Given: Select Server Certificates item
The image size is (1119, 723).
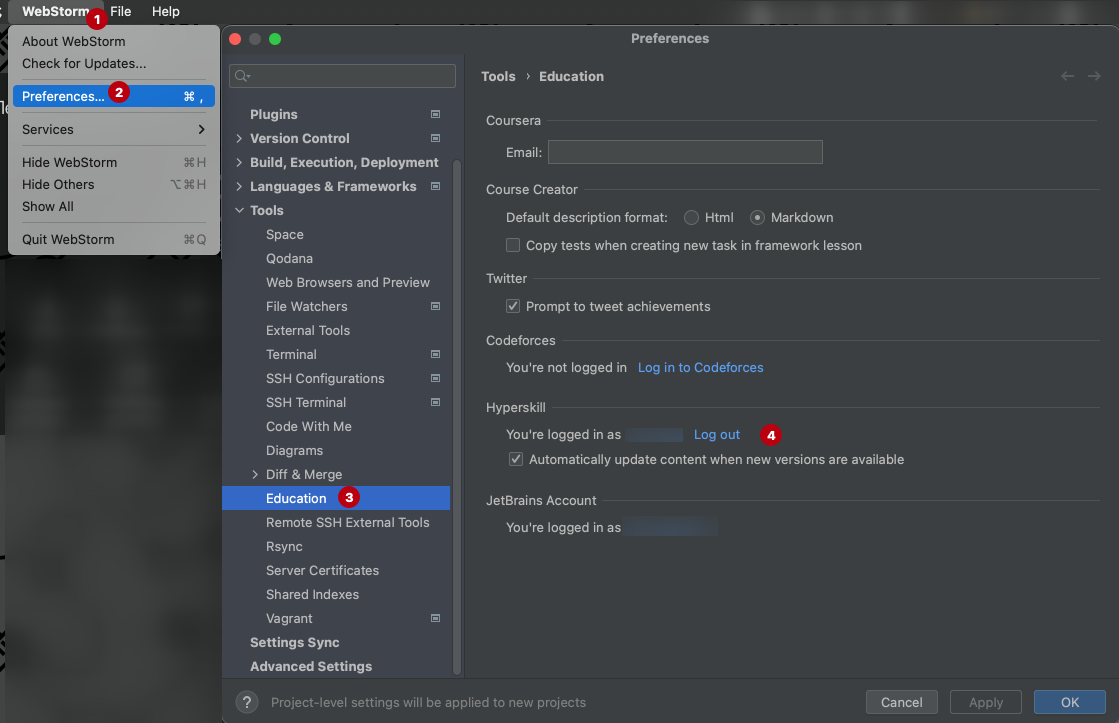Looking at the screenshot, I should tap(322, 570).
